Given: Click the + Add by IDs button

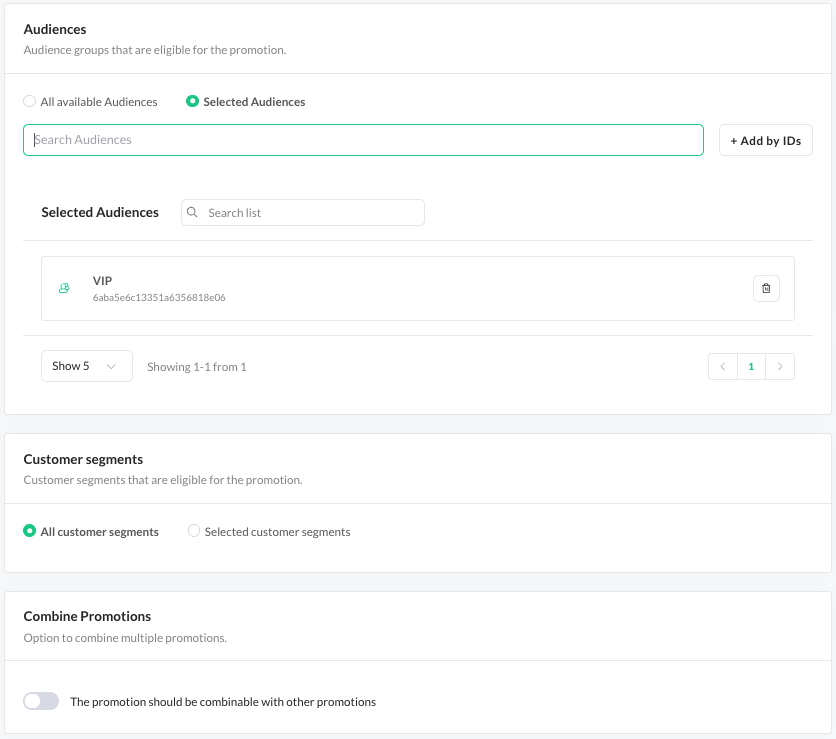Looking at the screenshot, I should 766,140.
